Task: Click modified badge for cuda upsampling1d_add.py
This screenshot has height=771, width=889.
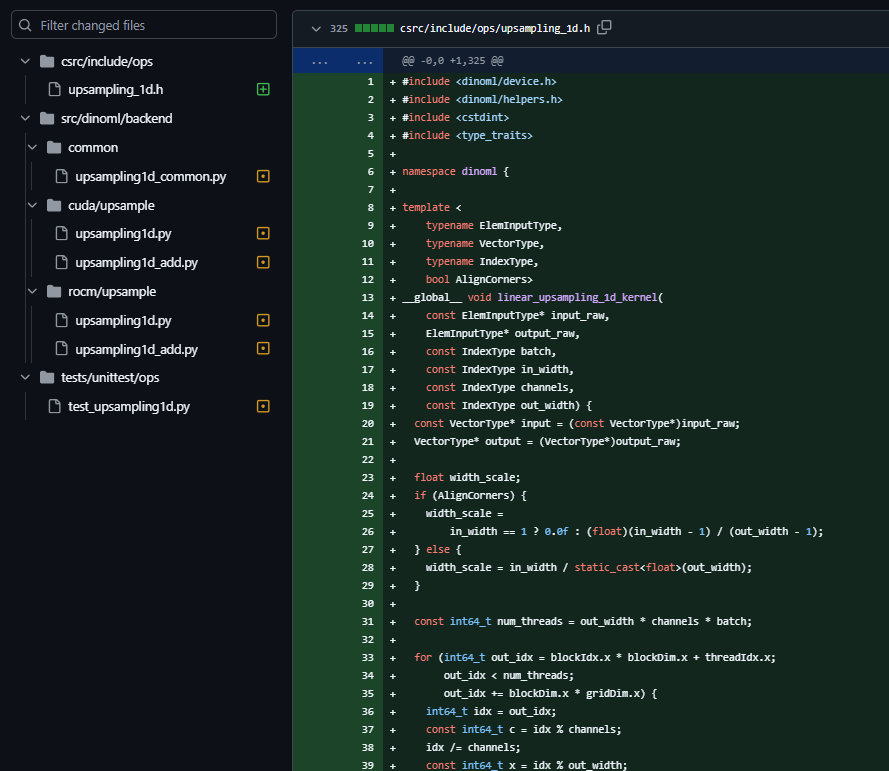Action: (x=263, y=263)
